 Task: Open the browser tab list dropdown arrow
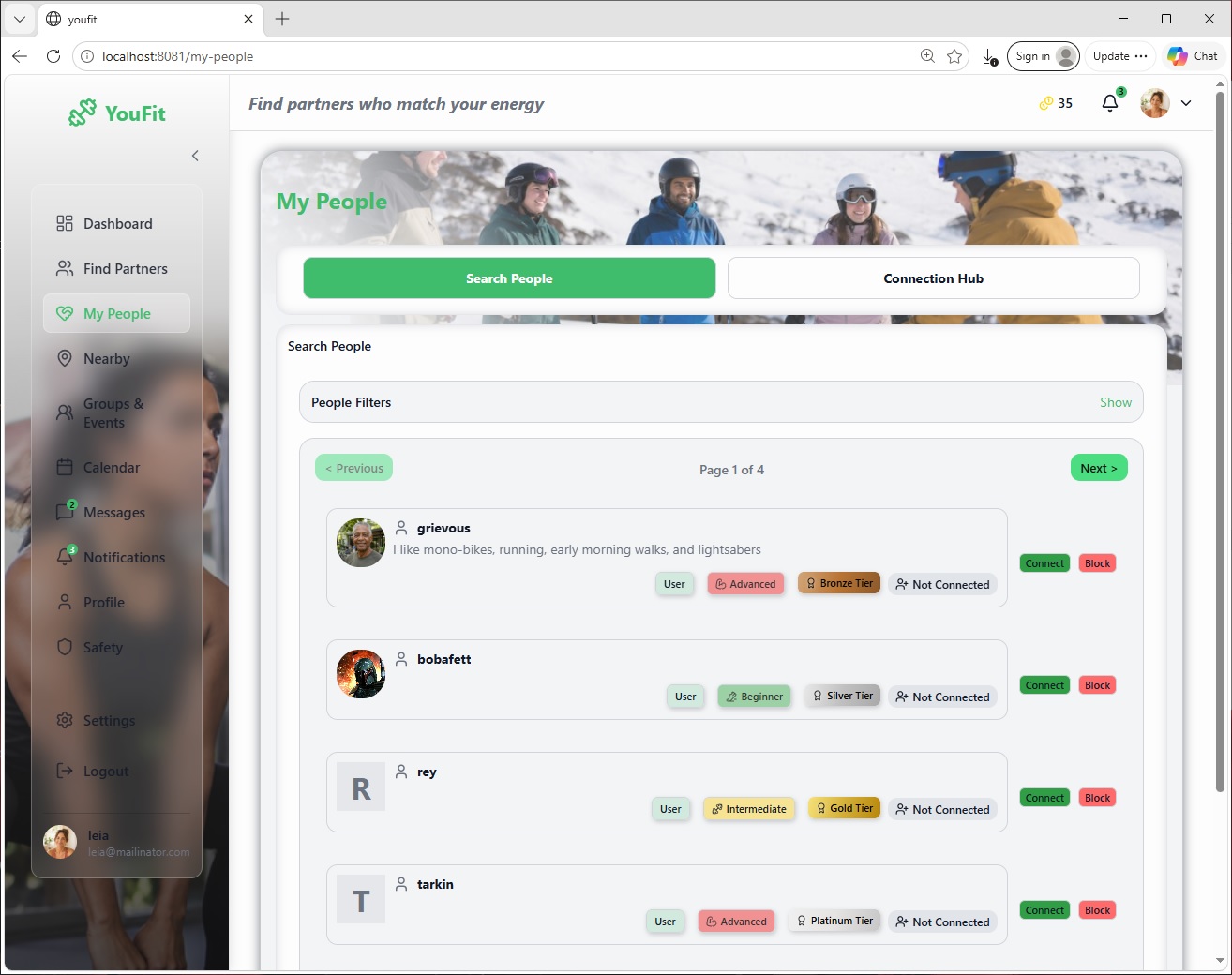click(x=19, y=19)
